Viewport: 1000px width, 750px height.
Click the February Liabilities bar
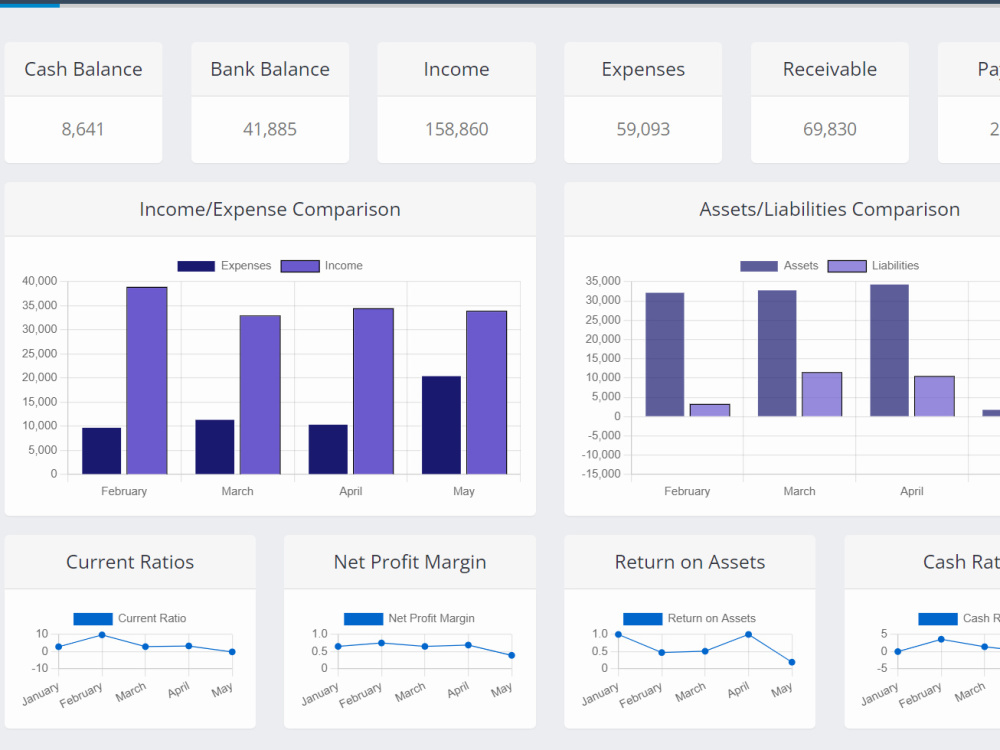tap(710, 410)
